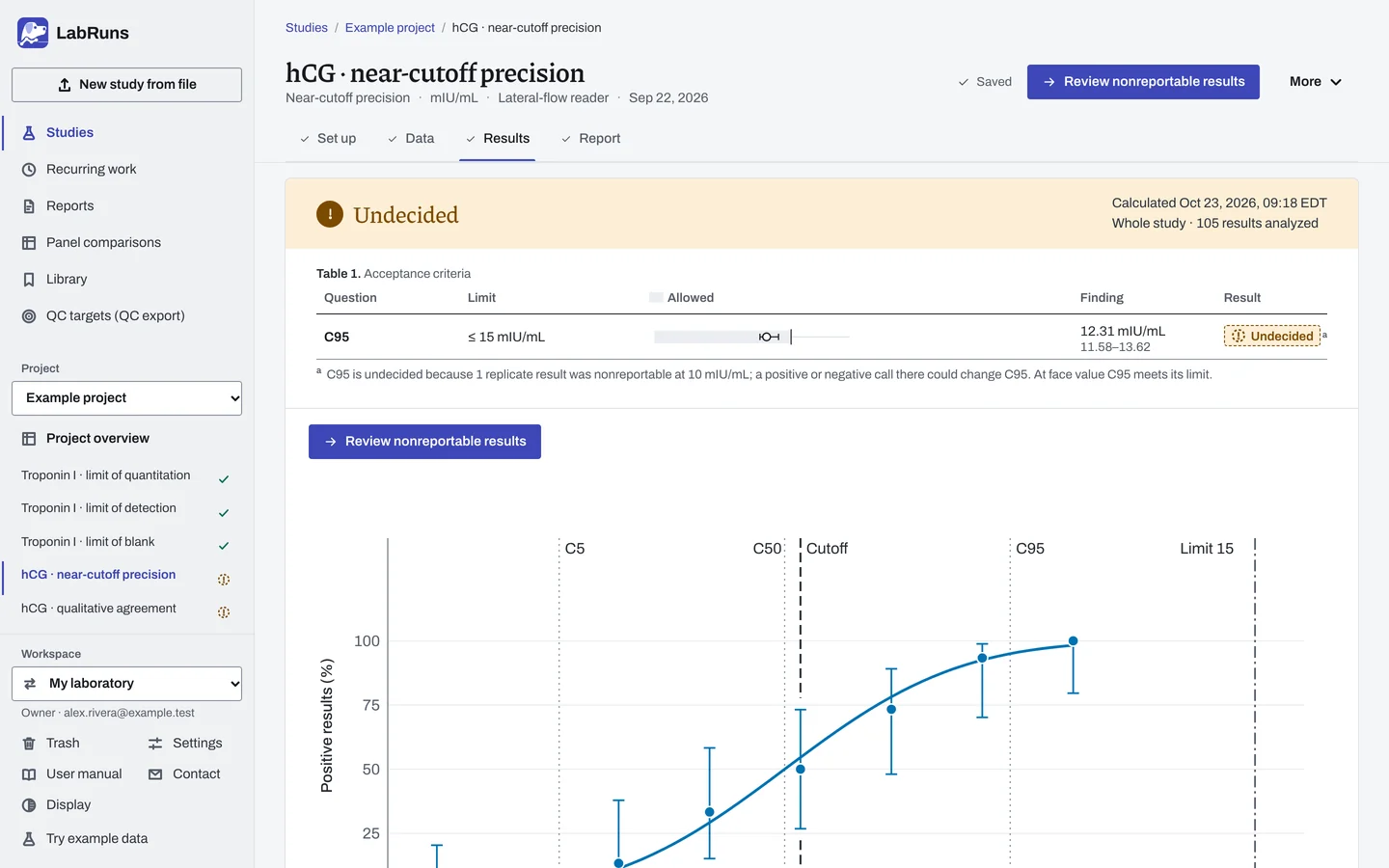Viewport: 1389px width, 868px height.
Task: Click the topmost data point at 100%
Action: click(1073, 641)
